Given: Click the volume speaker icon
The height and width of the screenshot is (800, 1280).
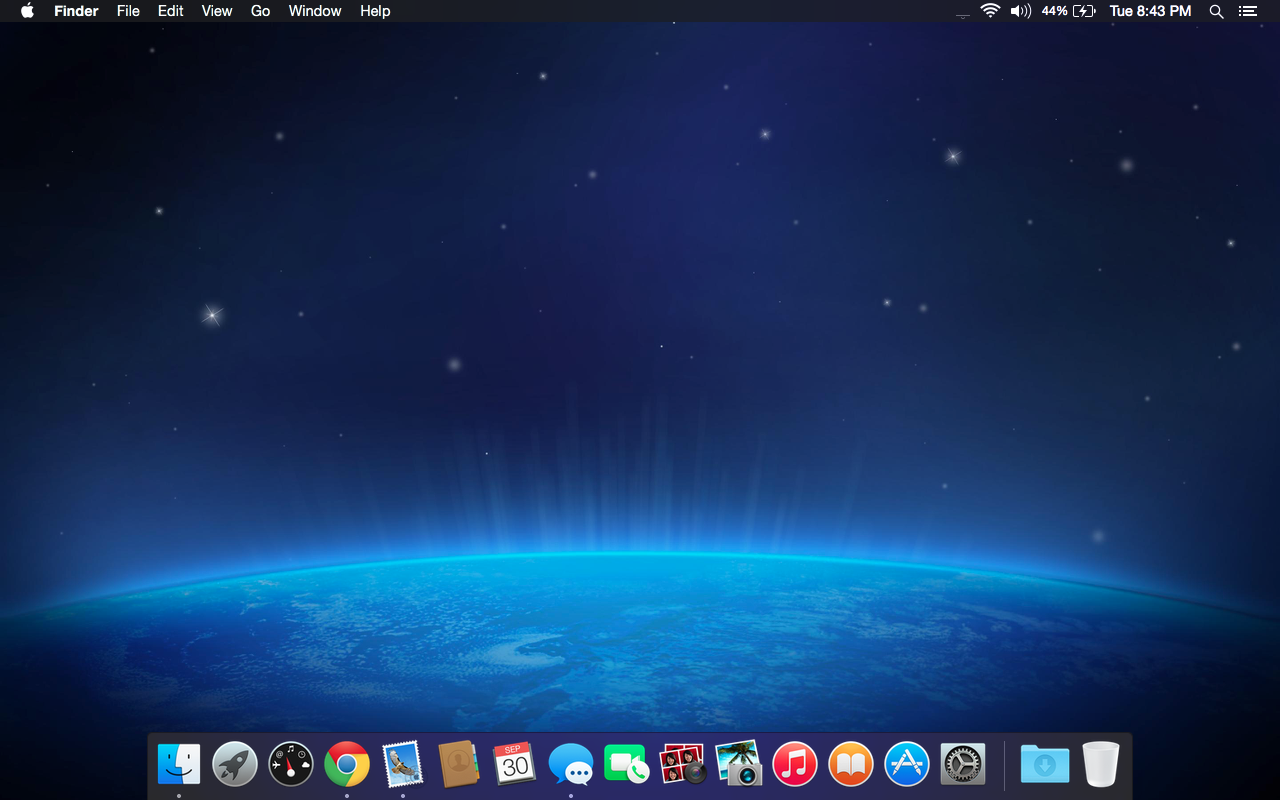Looking at the screenshot, I should [x=1021, y=11].
